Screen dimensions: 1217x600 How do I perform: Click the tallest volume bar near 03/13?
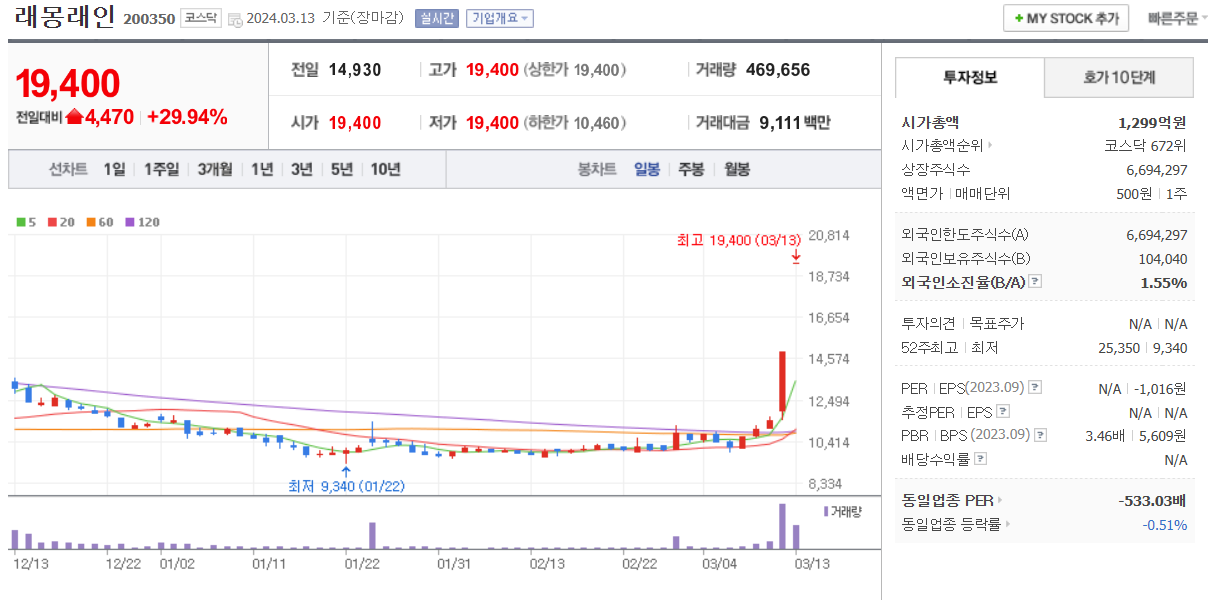(x=782, y=527)
